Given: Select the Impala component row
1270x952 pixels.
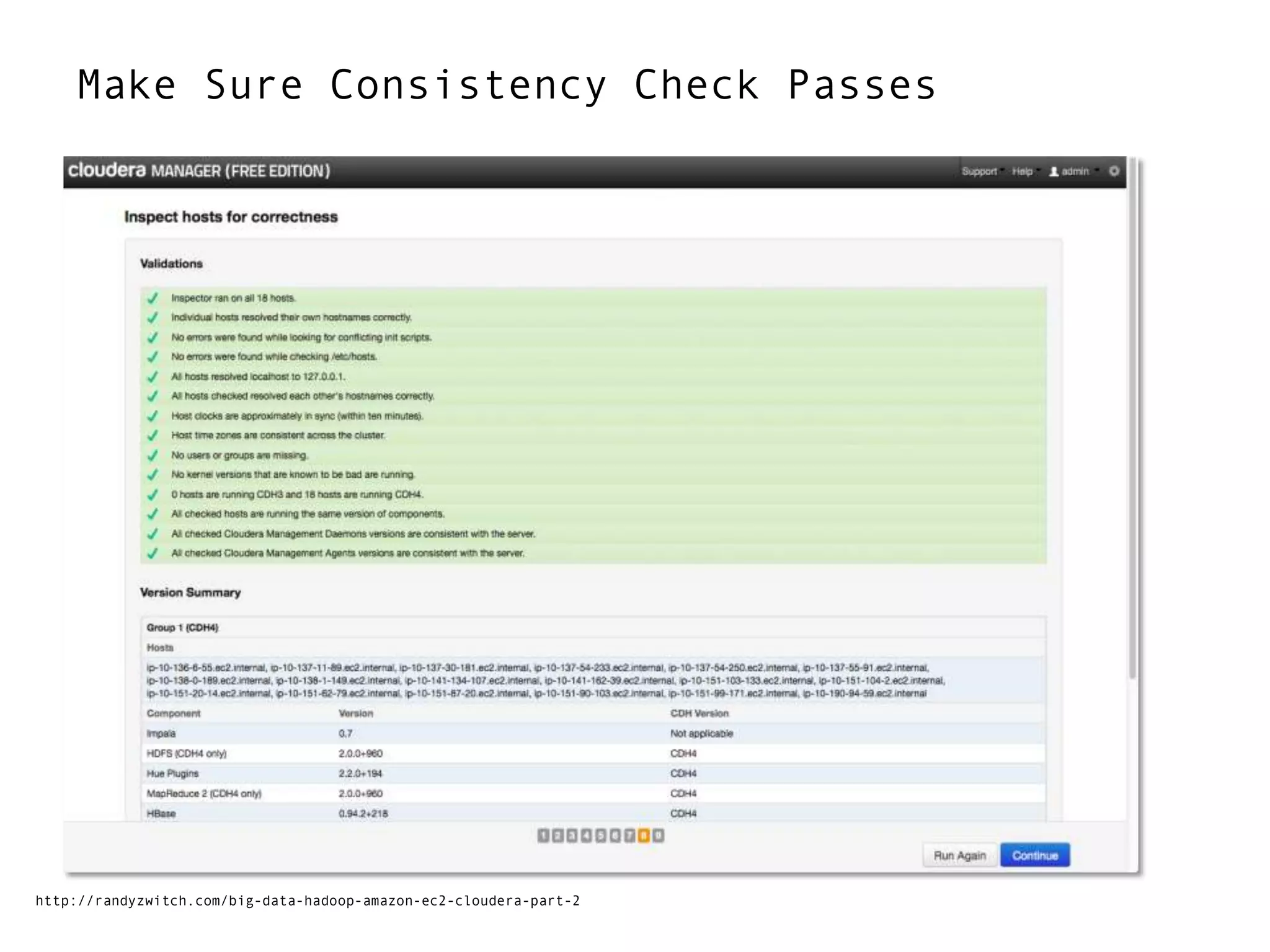Looking at the screenshot, I should point(593,733).
